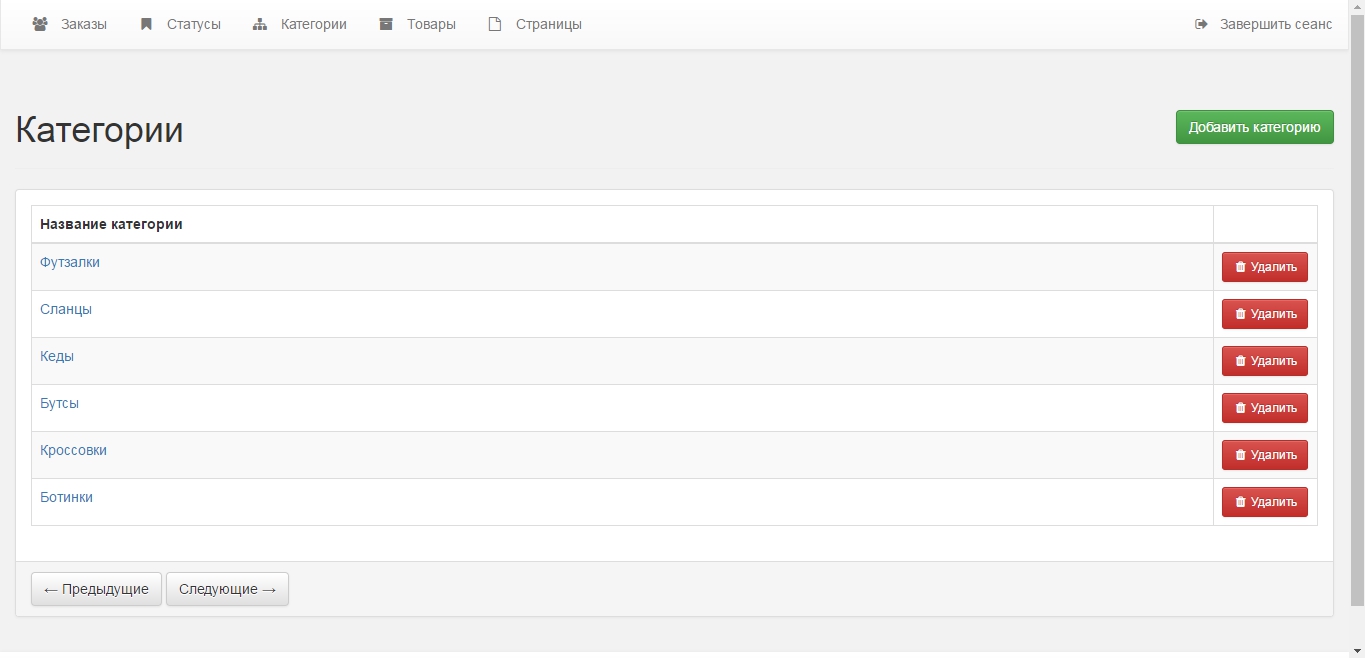Open the Кроссовки category link
The height and width of the screenshot is (658, 1365).
coord(73,450)
